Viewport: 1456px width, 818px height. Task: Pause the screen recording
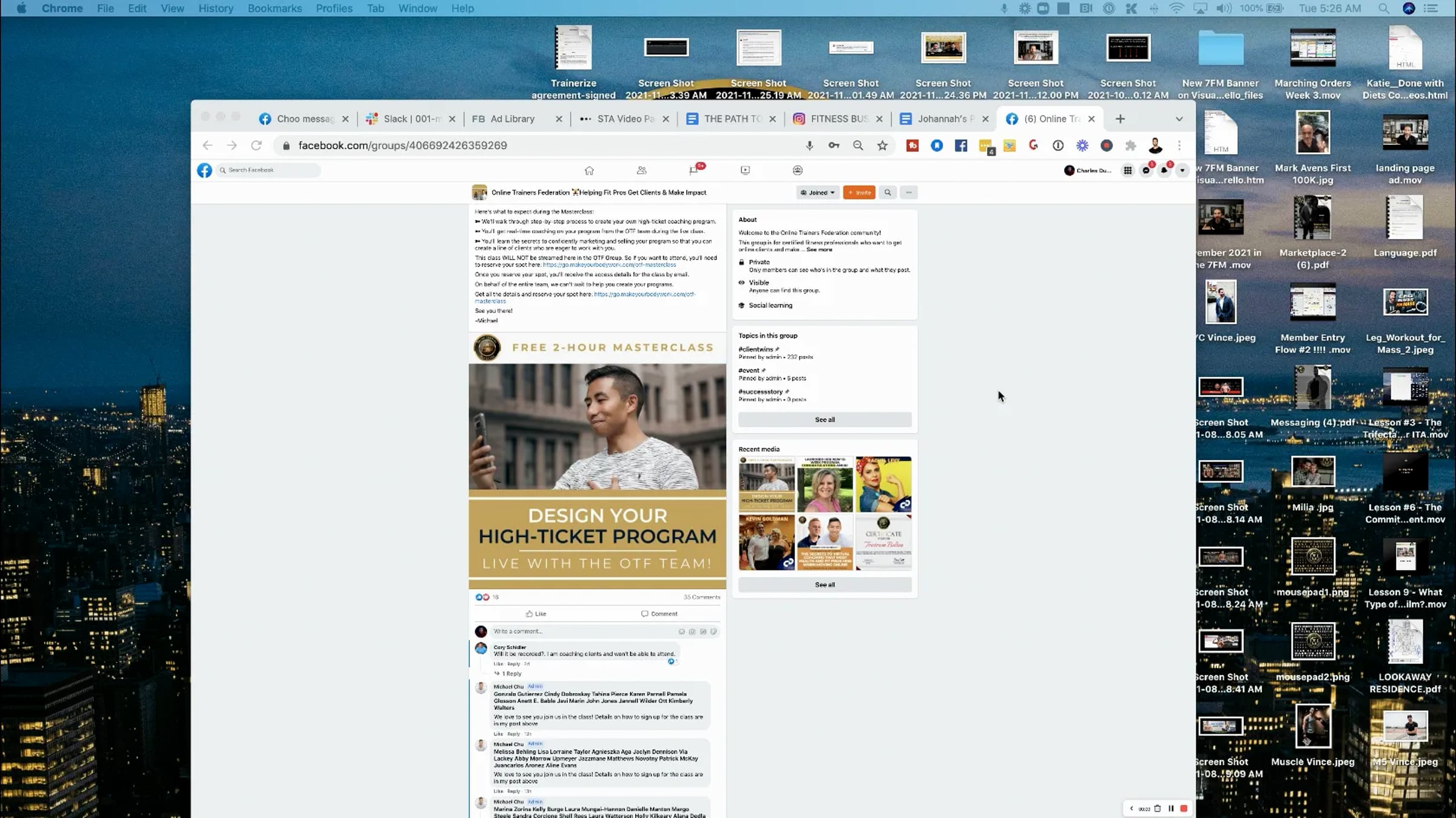(x=1171, y=808)
